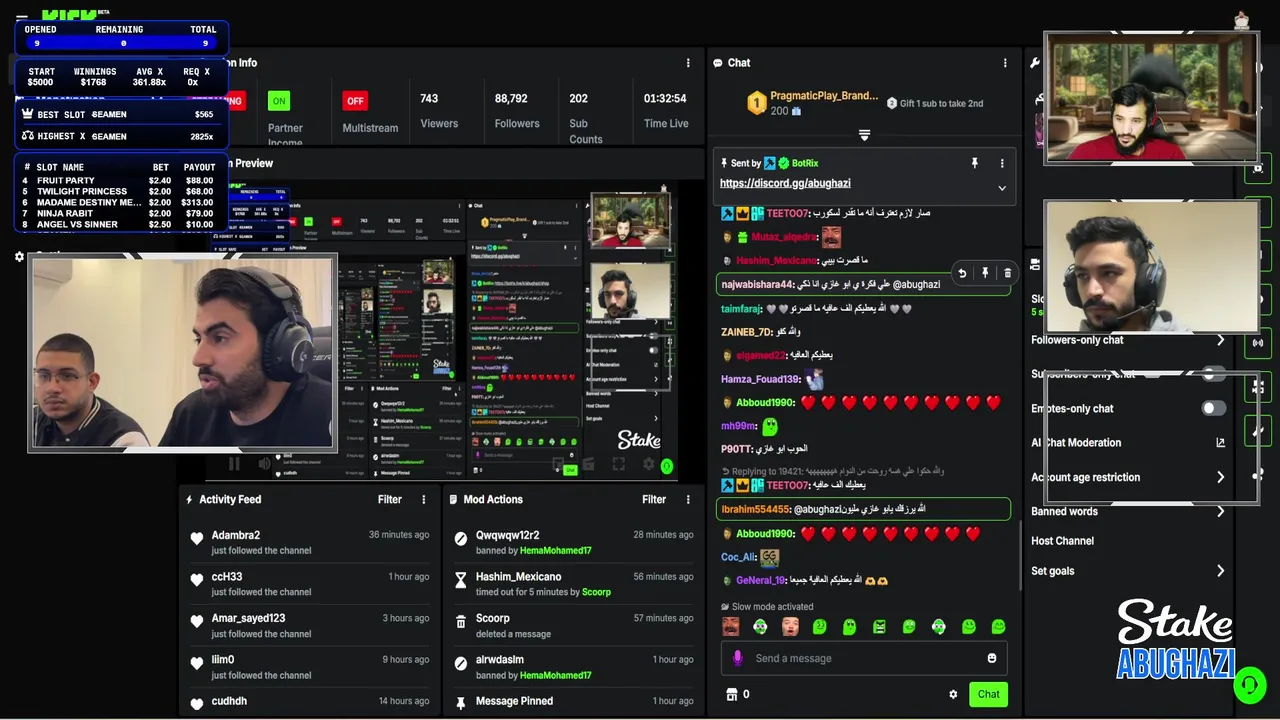Expand Followers-only chat settings
The height and width of the screenshot is (720, 1280).
(1220, 340)
